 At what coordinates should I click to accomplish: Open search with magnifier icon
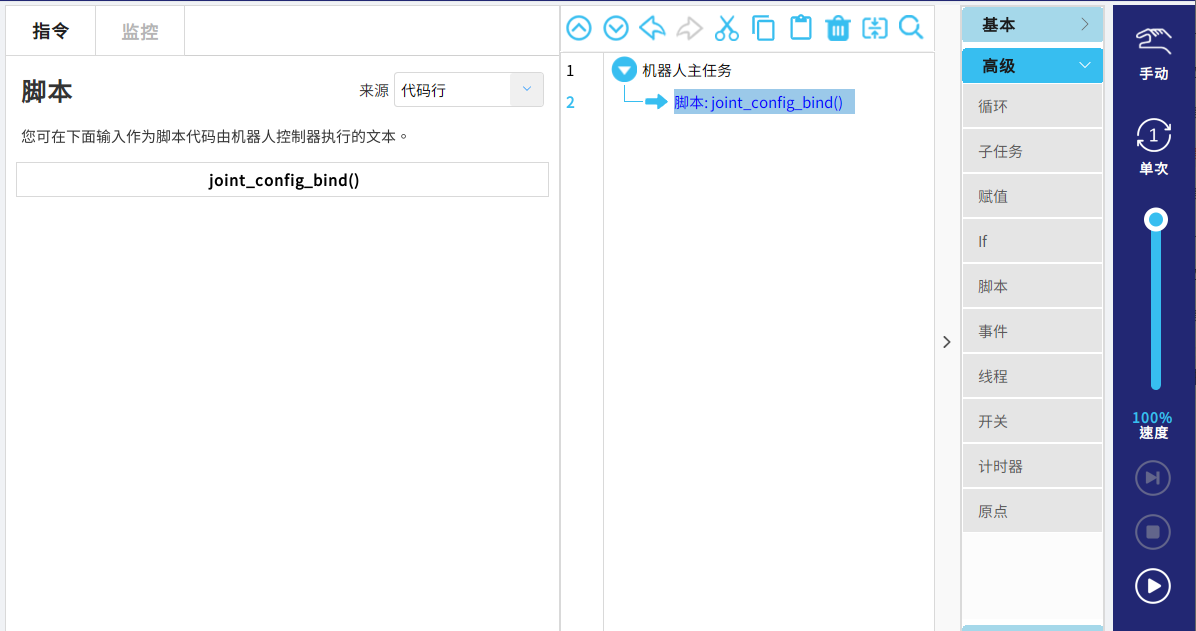click(911, 28)
